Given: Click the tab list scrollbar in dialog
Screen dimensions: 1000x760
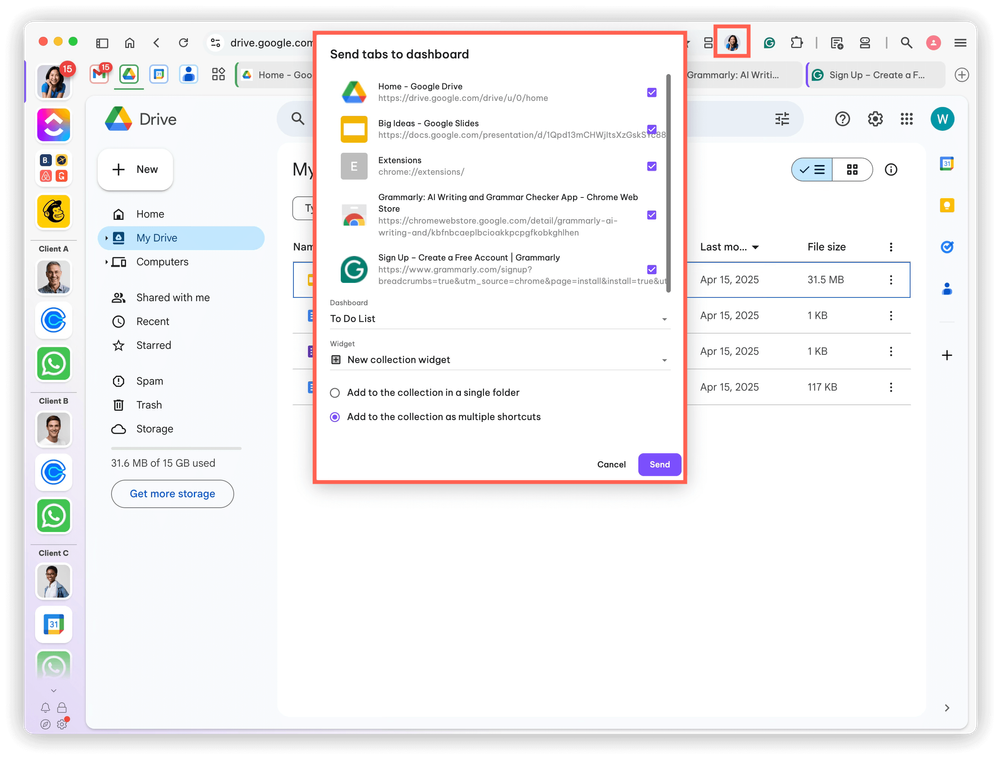Looking at the screenshot, I should tap(668, 184).
